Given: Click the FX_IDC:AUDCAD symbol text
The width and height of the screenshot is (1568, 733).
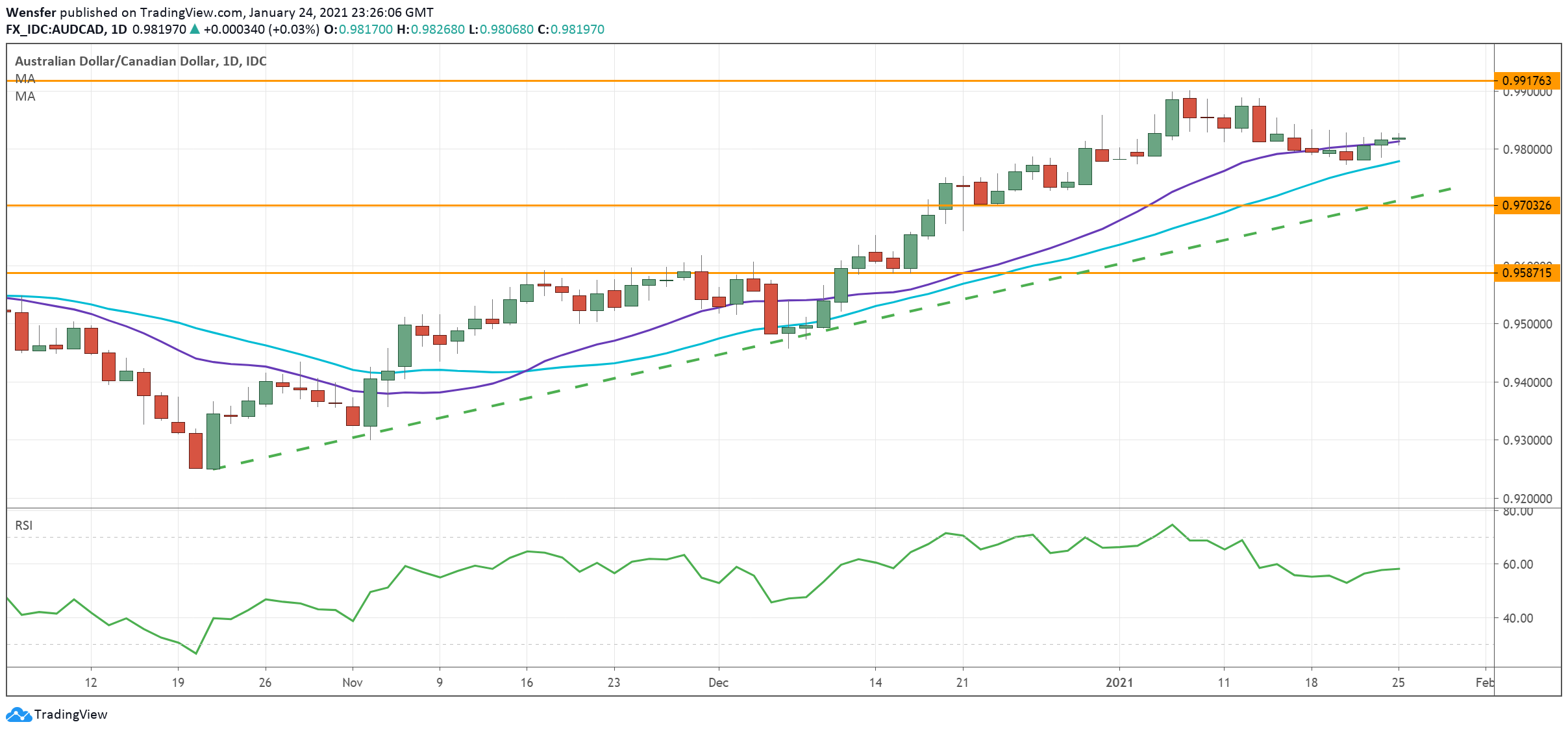Looking at the screenshot, I should [56, 29].
